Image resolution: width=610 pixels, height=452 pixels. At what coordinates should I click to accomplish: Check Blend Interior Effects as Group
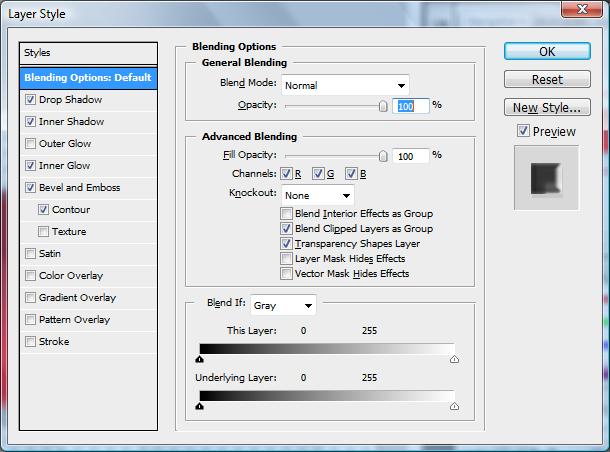click(x=286, y=214)
